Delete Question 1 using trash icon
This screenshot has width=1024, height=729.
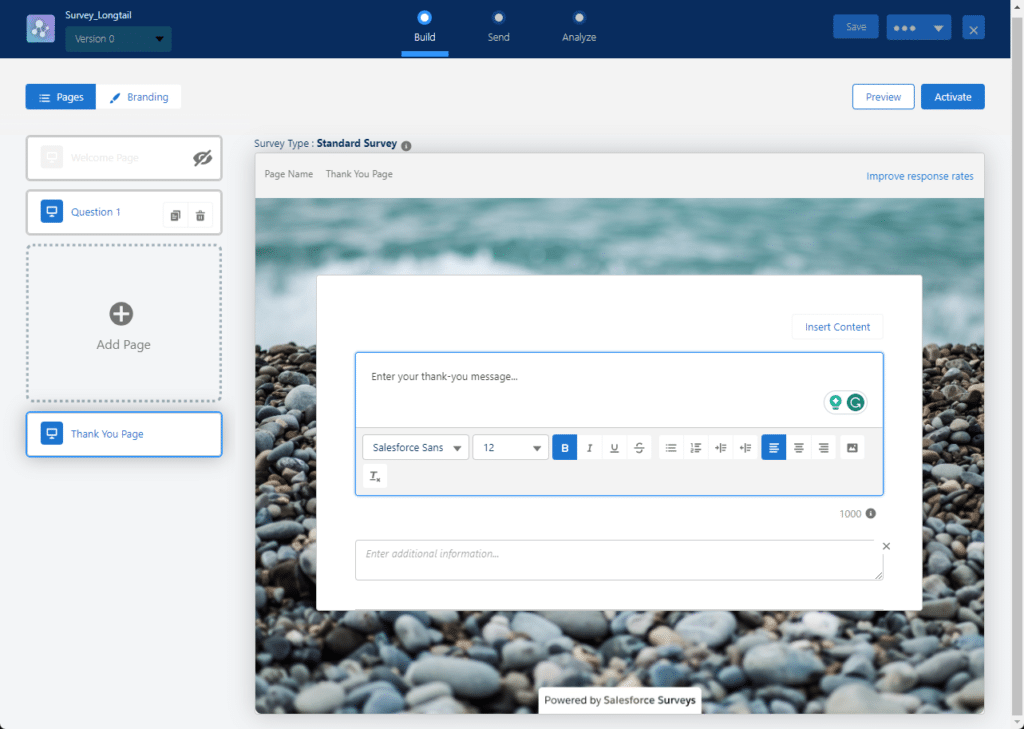pyautogui.click(x=200, y=215)
